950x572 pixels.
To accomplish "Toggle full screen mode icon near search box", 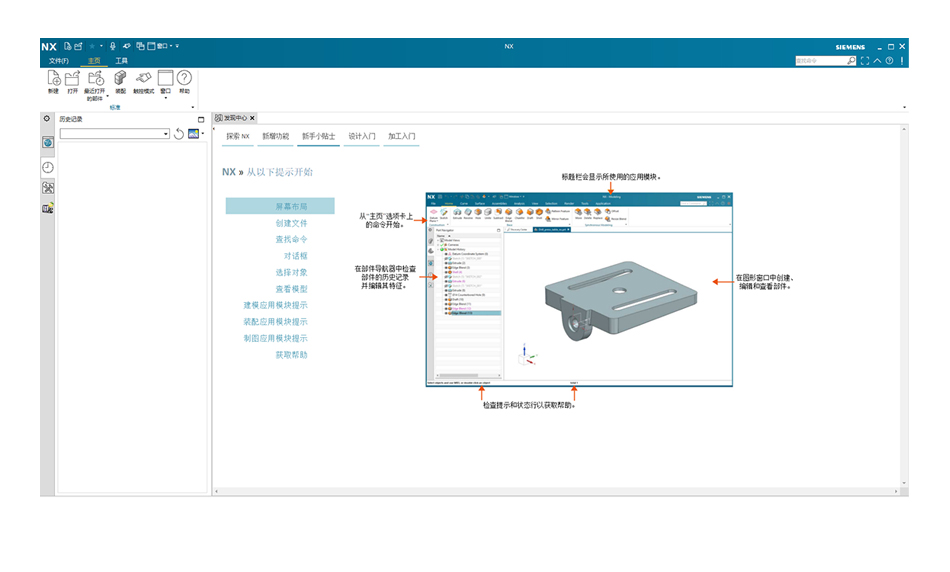I will [865, 61].
